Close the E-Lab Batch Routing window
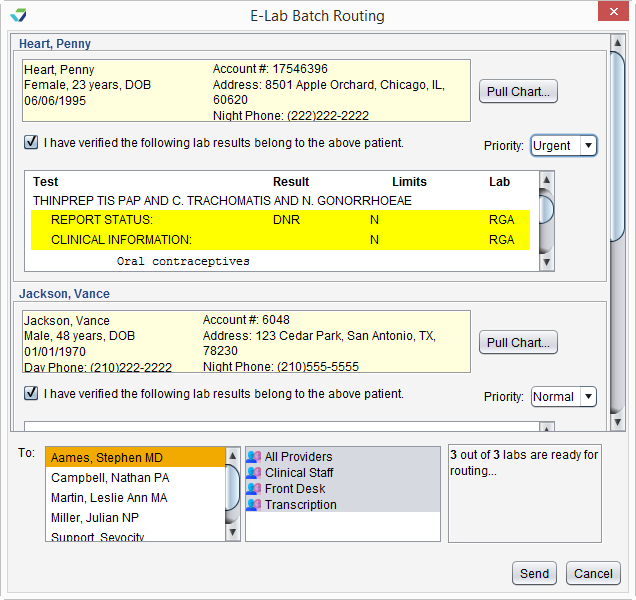This screenshot has width=636, height=600. coord(611,14)
